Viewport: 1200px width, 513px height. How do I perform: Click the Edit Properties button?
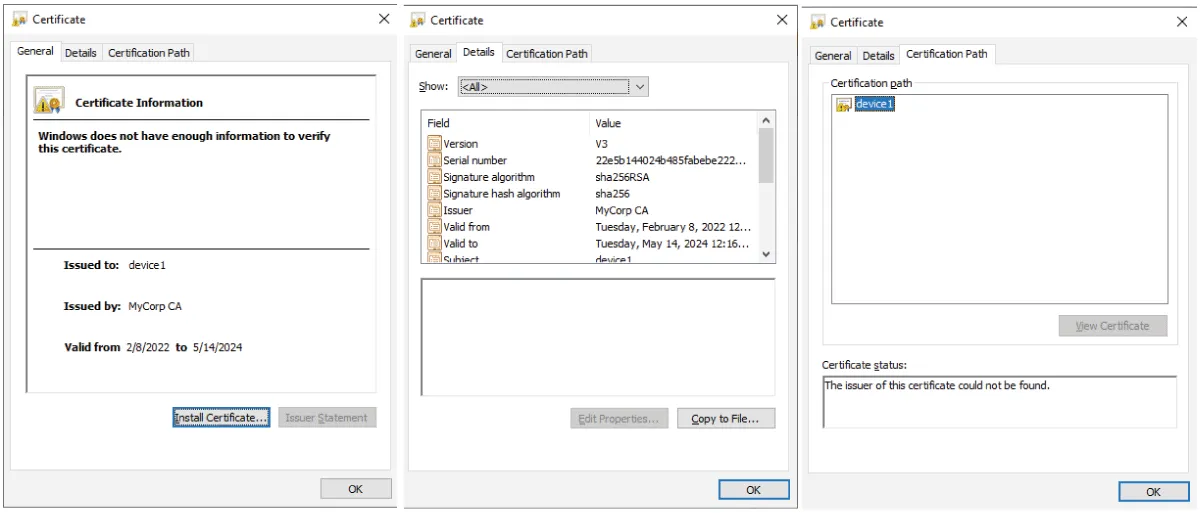click(619, 419)
